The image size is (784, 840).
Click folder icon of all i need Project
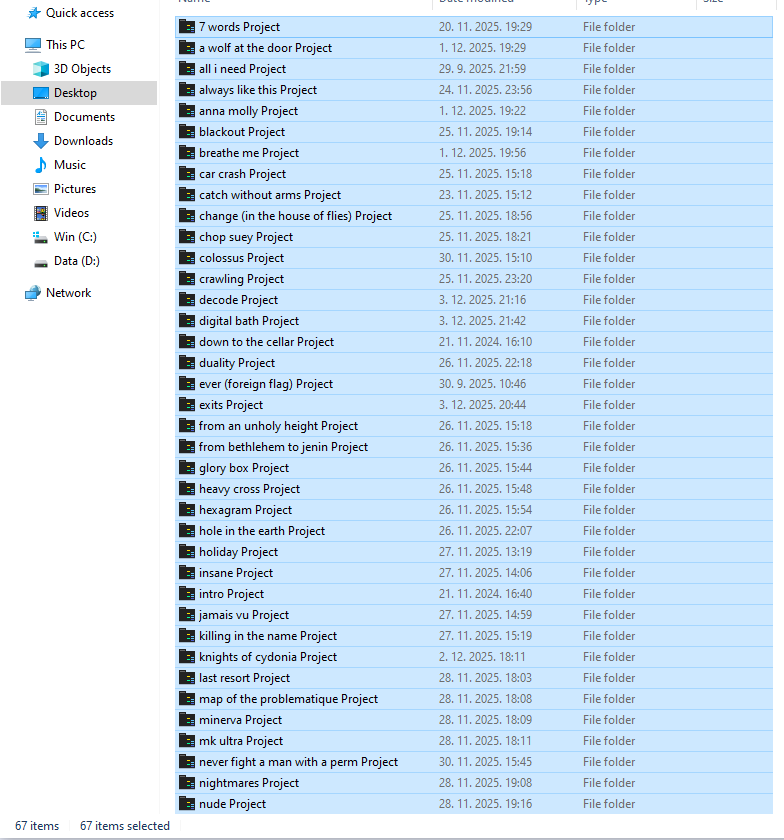pyautogui.click(x=187, y=69)
